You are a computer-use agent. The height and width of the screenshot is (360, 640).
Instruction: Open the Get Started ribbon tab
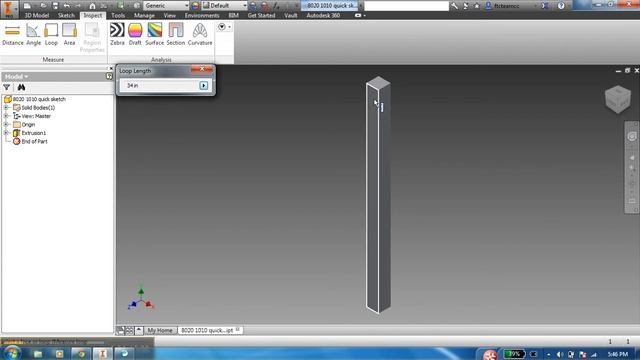point(261,16)
